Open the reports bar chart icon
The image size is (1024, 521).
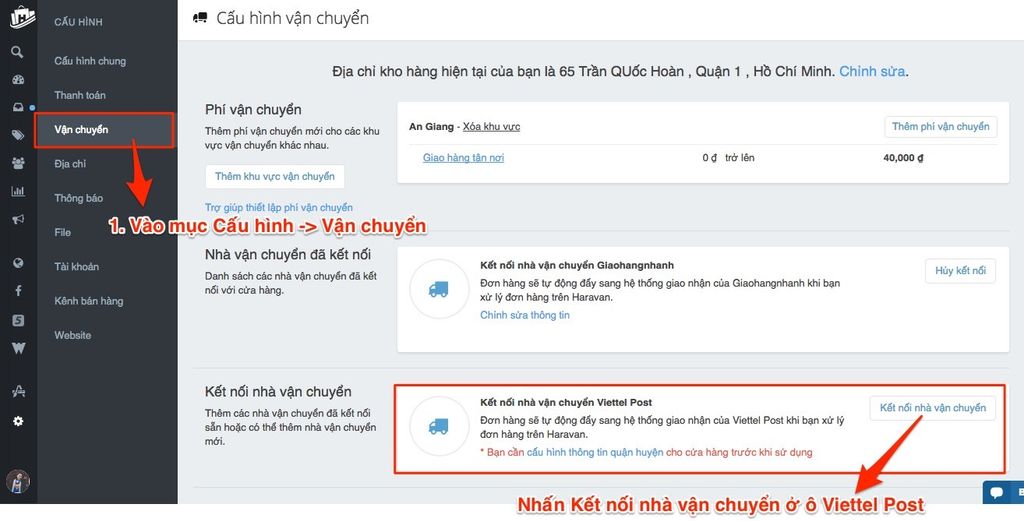click(x=18, y=191)
